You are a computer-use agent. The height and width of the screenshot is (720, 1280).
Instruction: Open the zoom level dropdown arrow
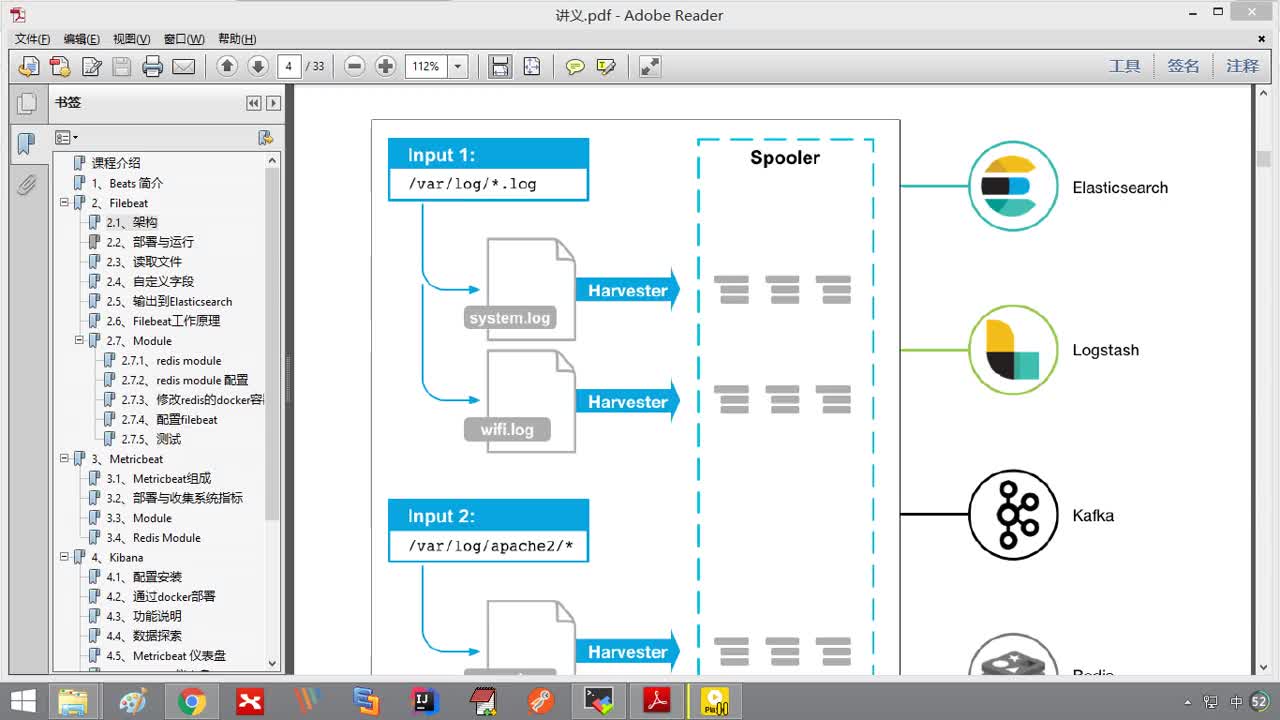coord(458,67)
